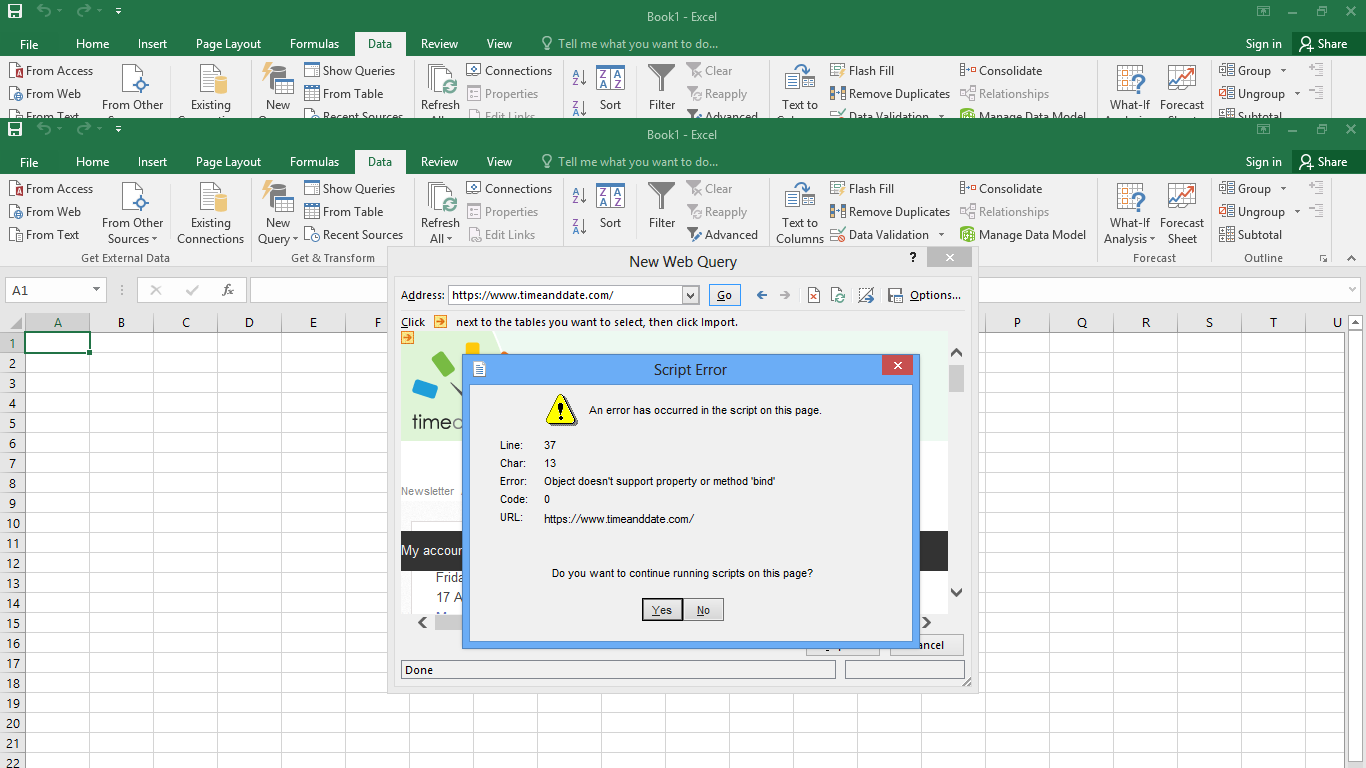Switch to Home tab in lower ribbon

93,162
